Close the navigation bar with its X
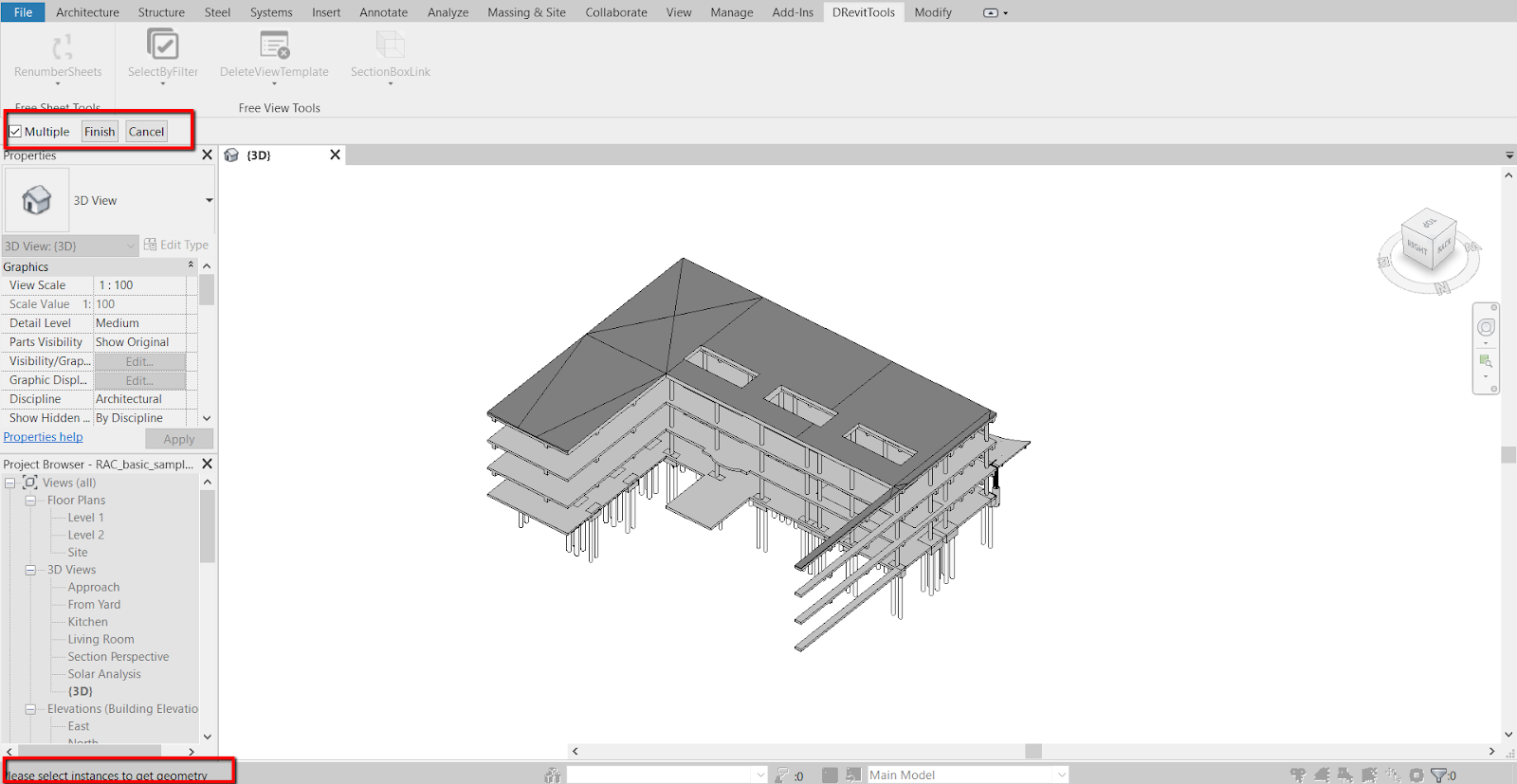This screenshot has width=1517, height=784. click(x=1494, y=307)
